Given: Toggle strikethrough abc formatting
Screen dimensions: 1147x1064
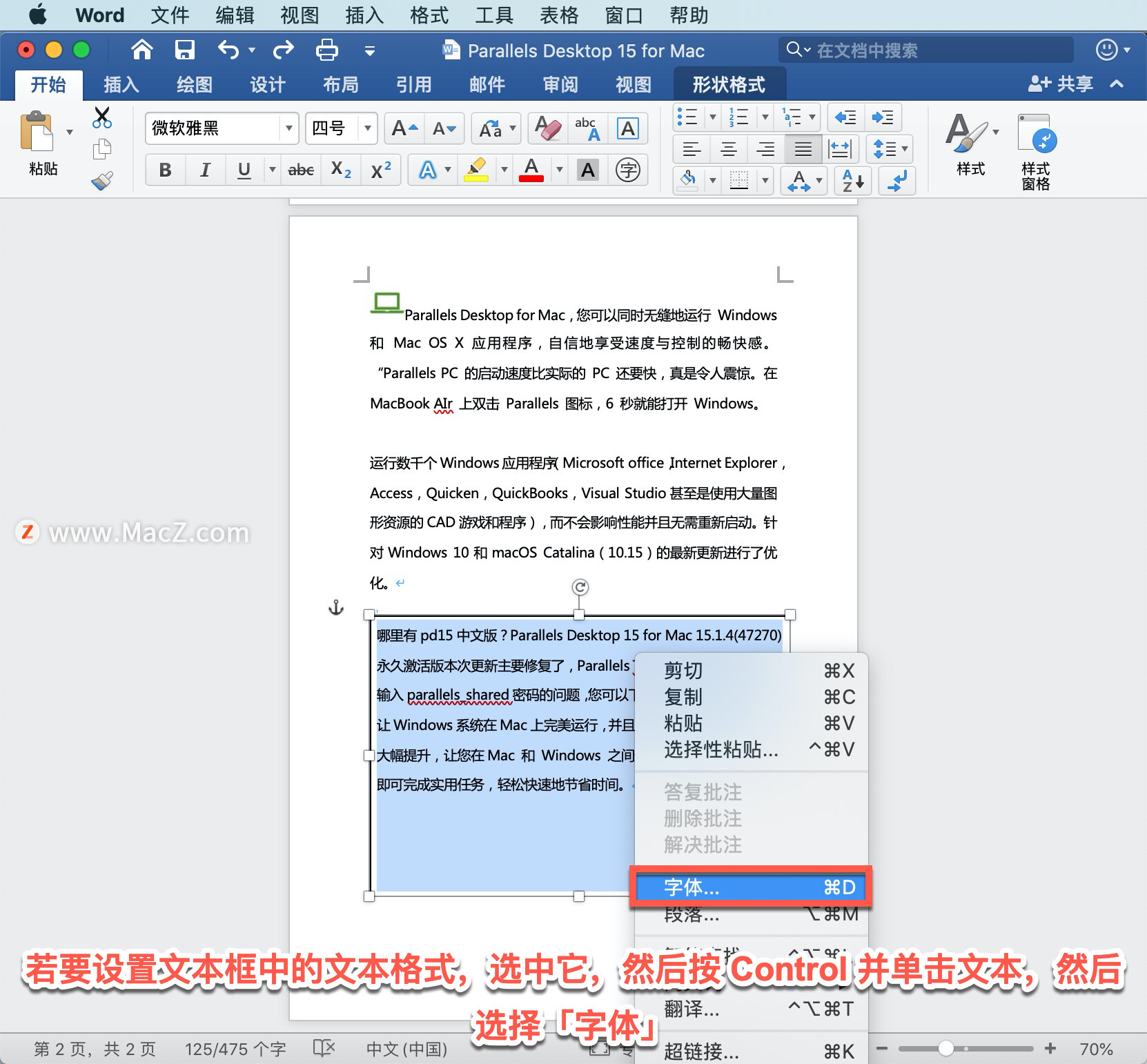Looking at the screenshot, I should click(301, 170).
